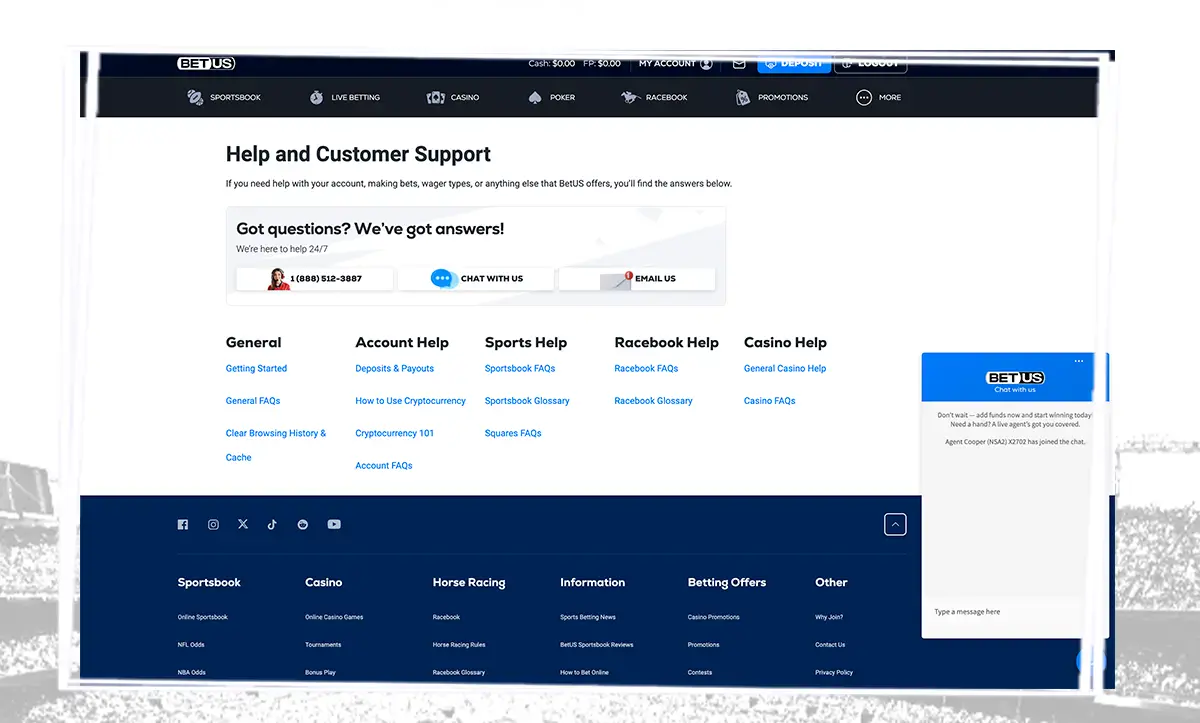
Task: Collapse the footer with the up-arrow chevron
Action: point(895,523)
